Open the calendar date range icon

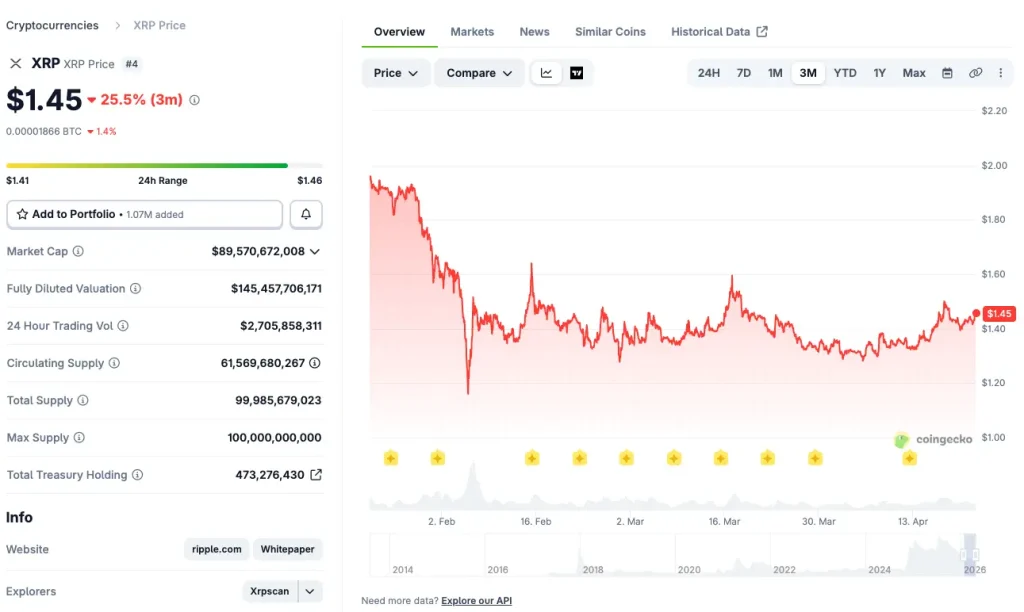click(x=947, y=73)
